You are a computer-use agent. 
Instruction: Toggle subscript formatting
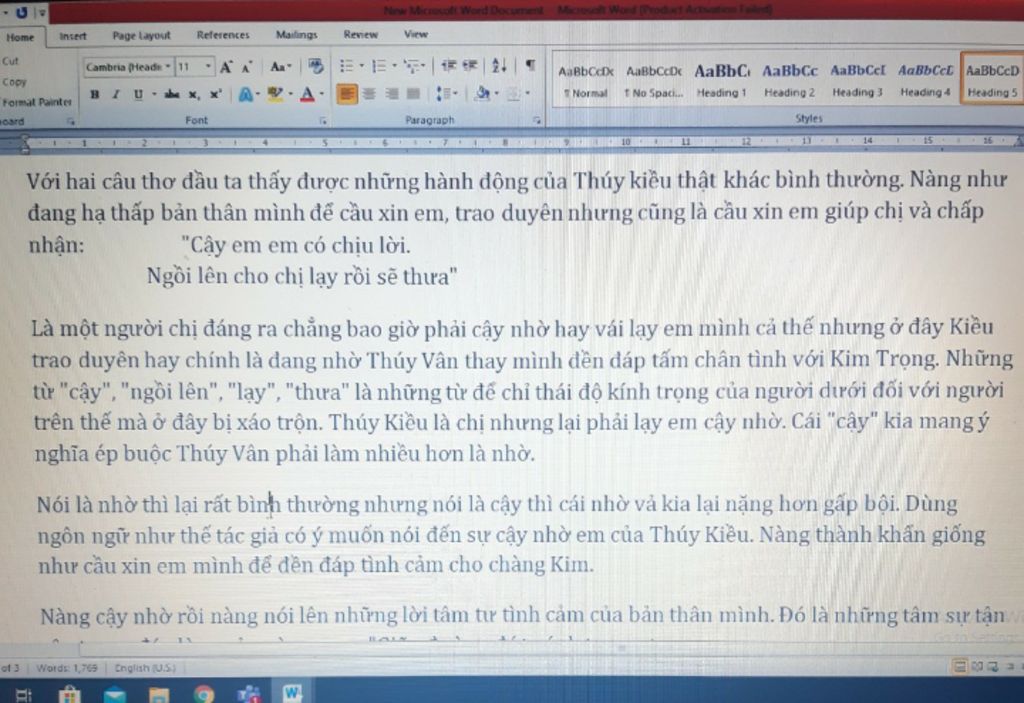(193, 95)
